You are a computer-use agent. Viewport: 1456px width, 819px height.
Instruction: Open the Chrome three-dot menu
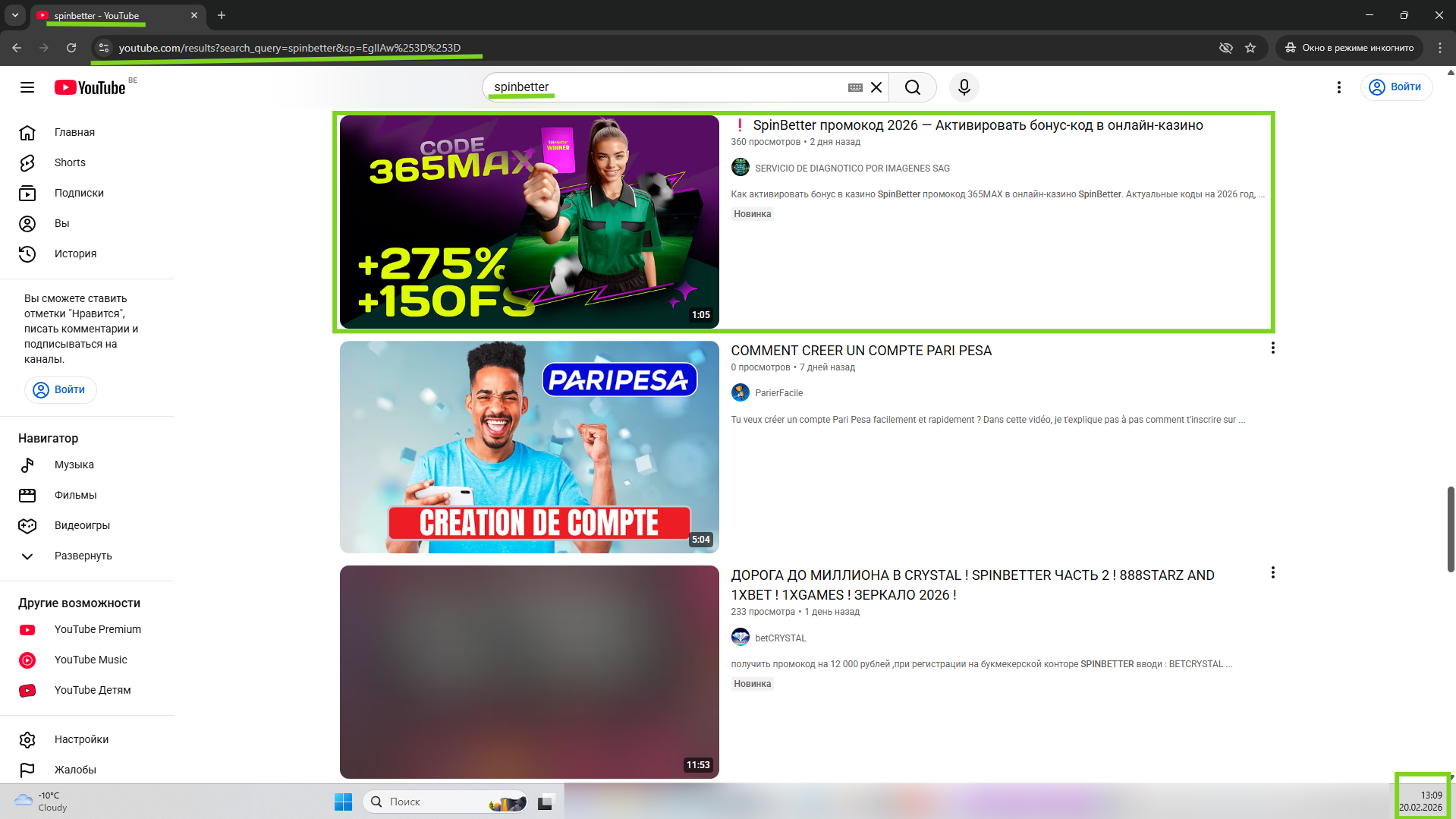1440,48
